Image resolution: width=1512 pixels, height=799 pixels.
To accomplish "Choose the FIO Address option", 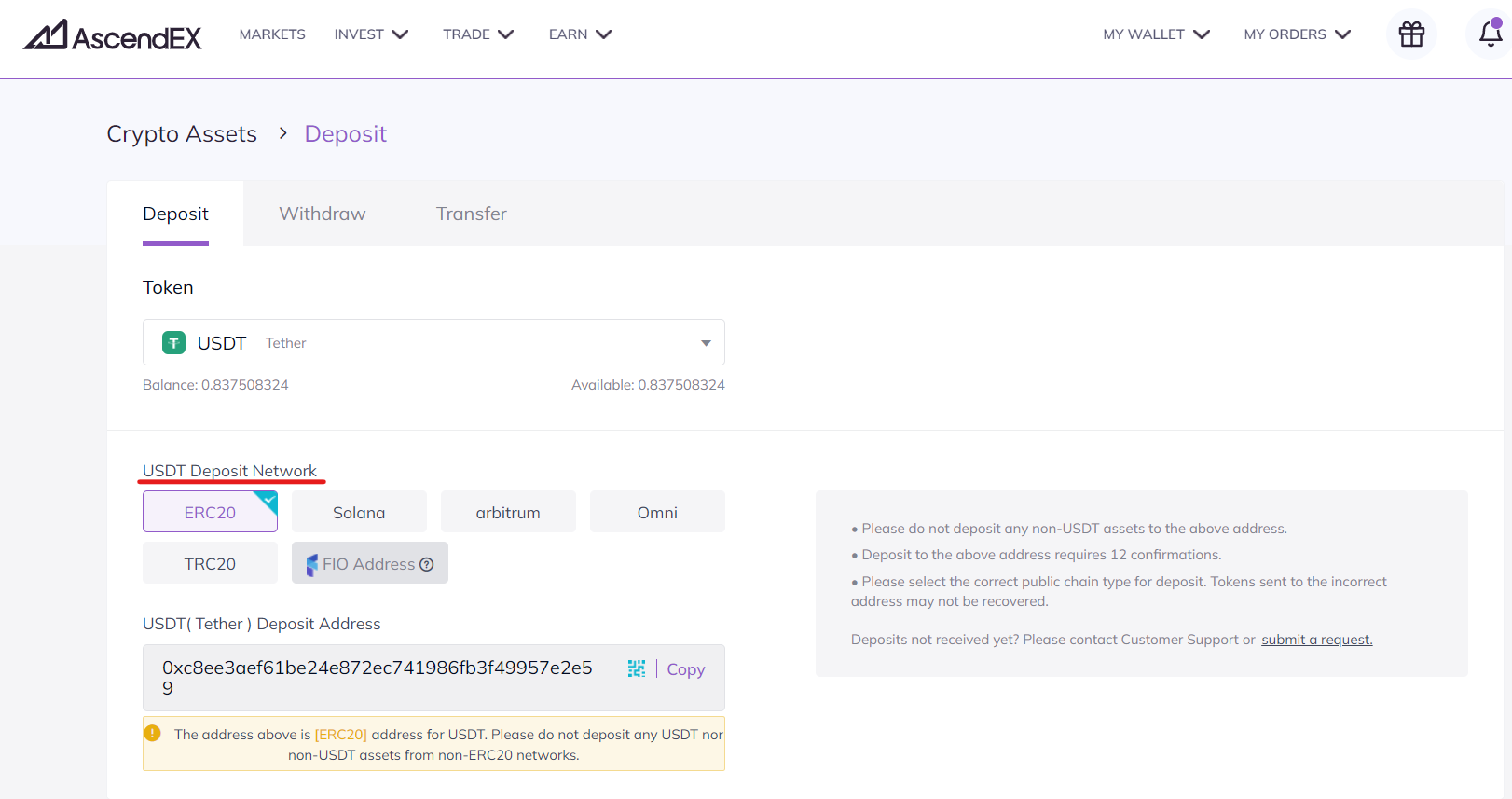I will tap(369, 563).
